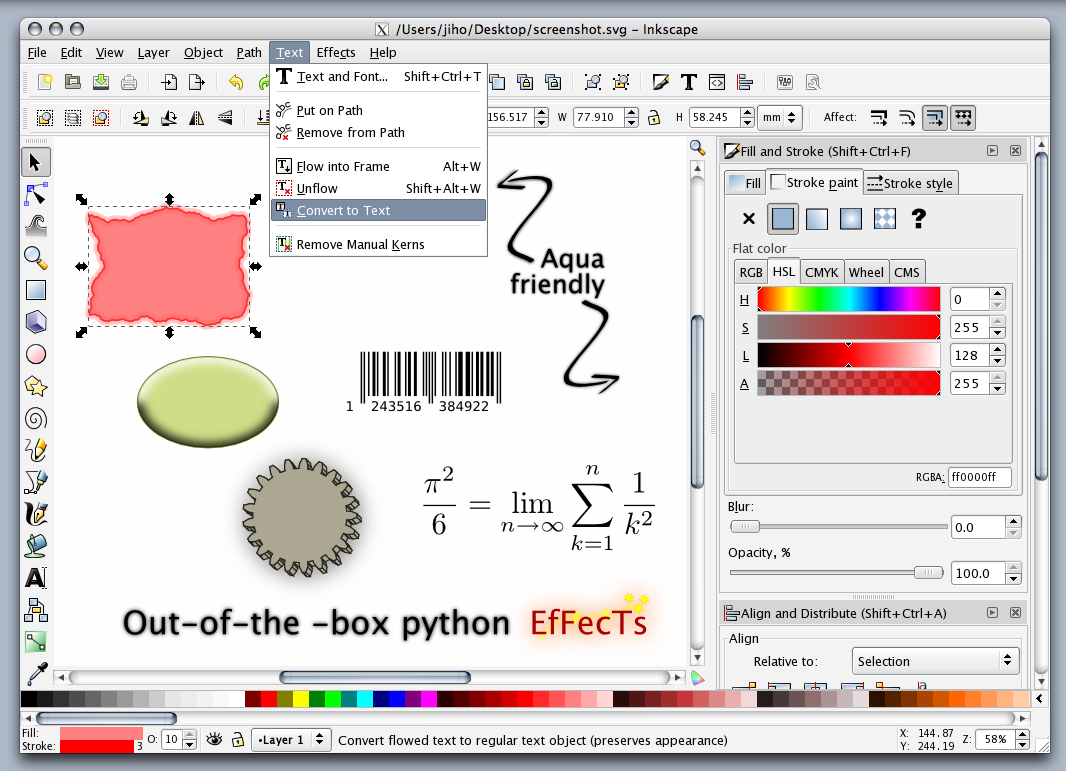Set stroke paint to no paint (X)
This screenshot has height=771, width=1066.
pyautogui.click(x=748, y=218)
